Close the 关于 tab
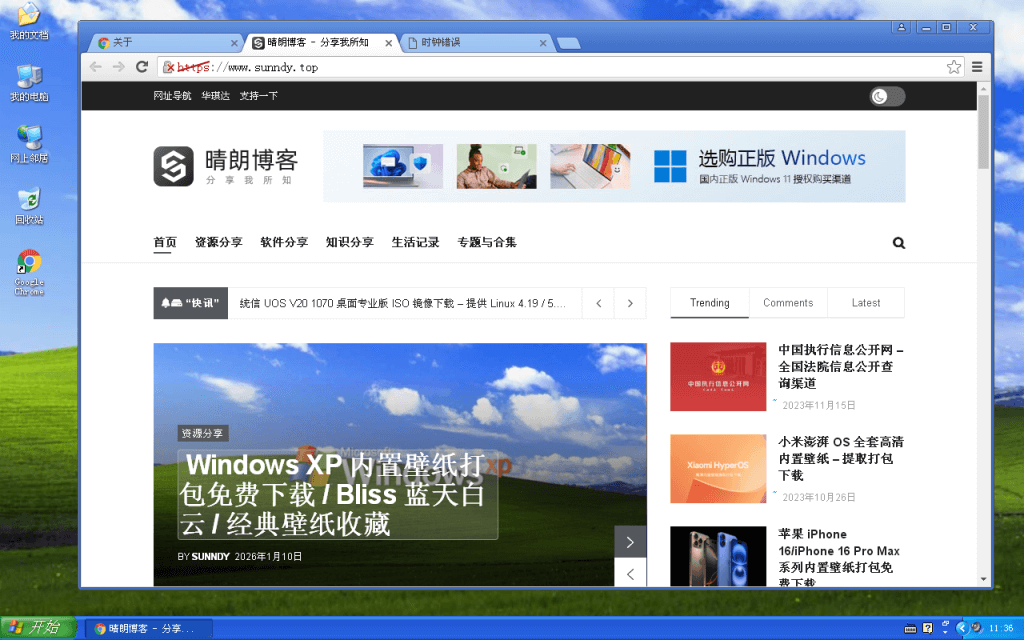This screenshot has width=1024, height=640. (234, 43)
